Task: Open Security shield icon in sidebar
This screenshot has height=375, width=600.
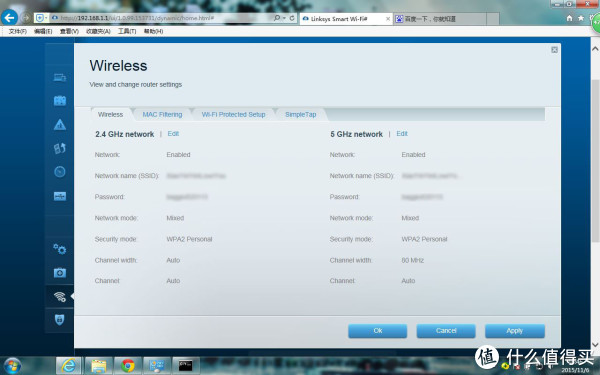Action: 60,320
